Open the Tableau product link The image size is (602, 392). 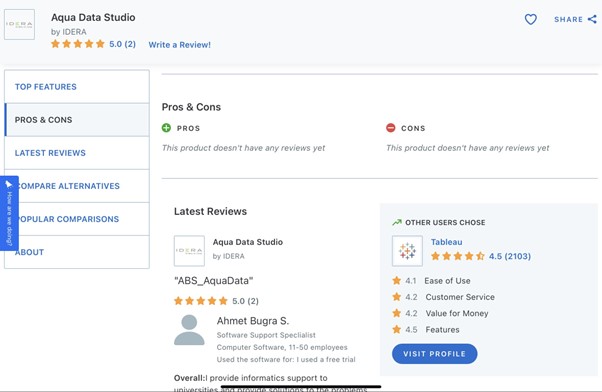tap(447, 242)
